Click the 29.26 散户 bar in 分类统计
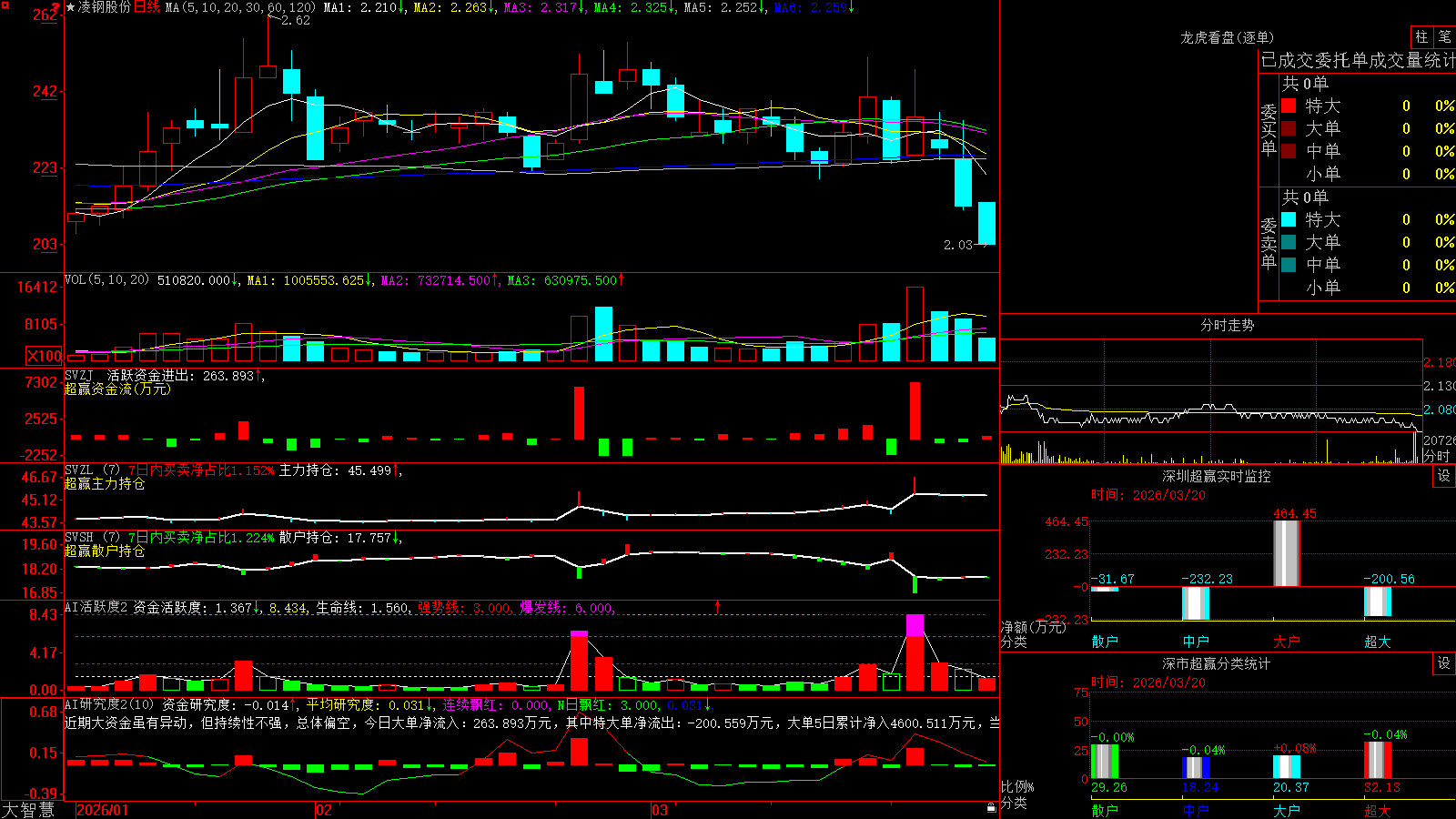This screenshot has width=1456, height=819. pos(1105,762)
